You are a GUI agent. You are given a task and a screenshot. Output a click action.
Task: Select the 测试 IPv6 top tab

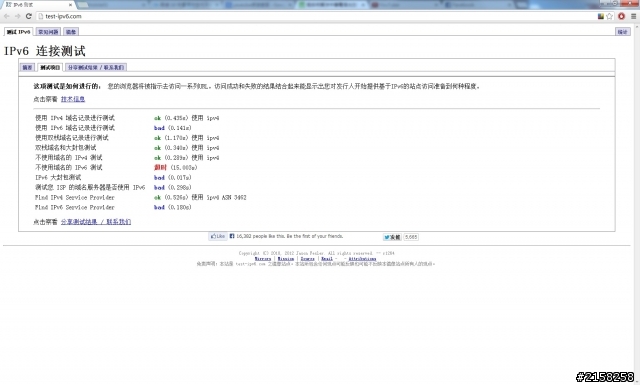point(18,32)
